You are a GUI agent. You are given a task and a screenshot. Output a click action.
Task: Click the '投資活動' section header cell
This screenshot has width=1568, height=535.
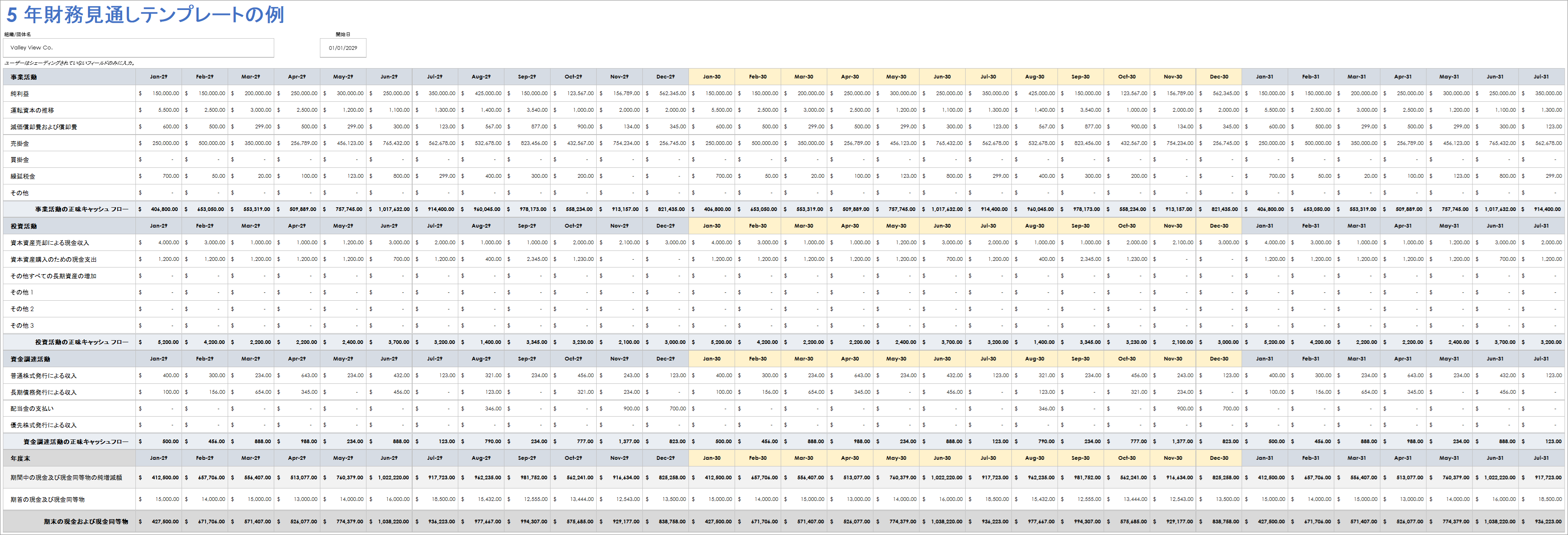[x=69, y=226]
